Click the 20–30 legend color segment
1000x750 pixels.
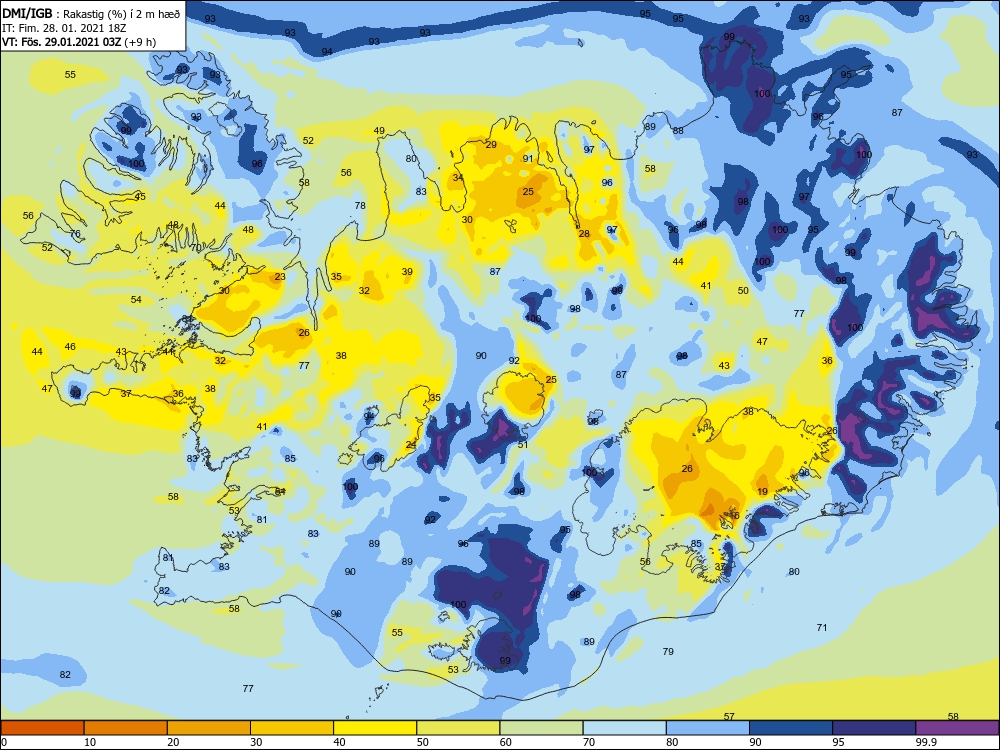[x=209, y=728]
